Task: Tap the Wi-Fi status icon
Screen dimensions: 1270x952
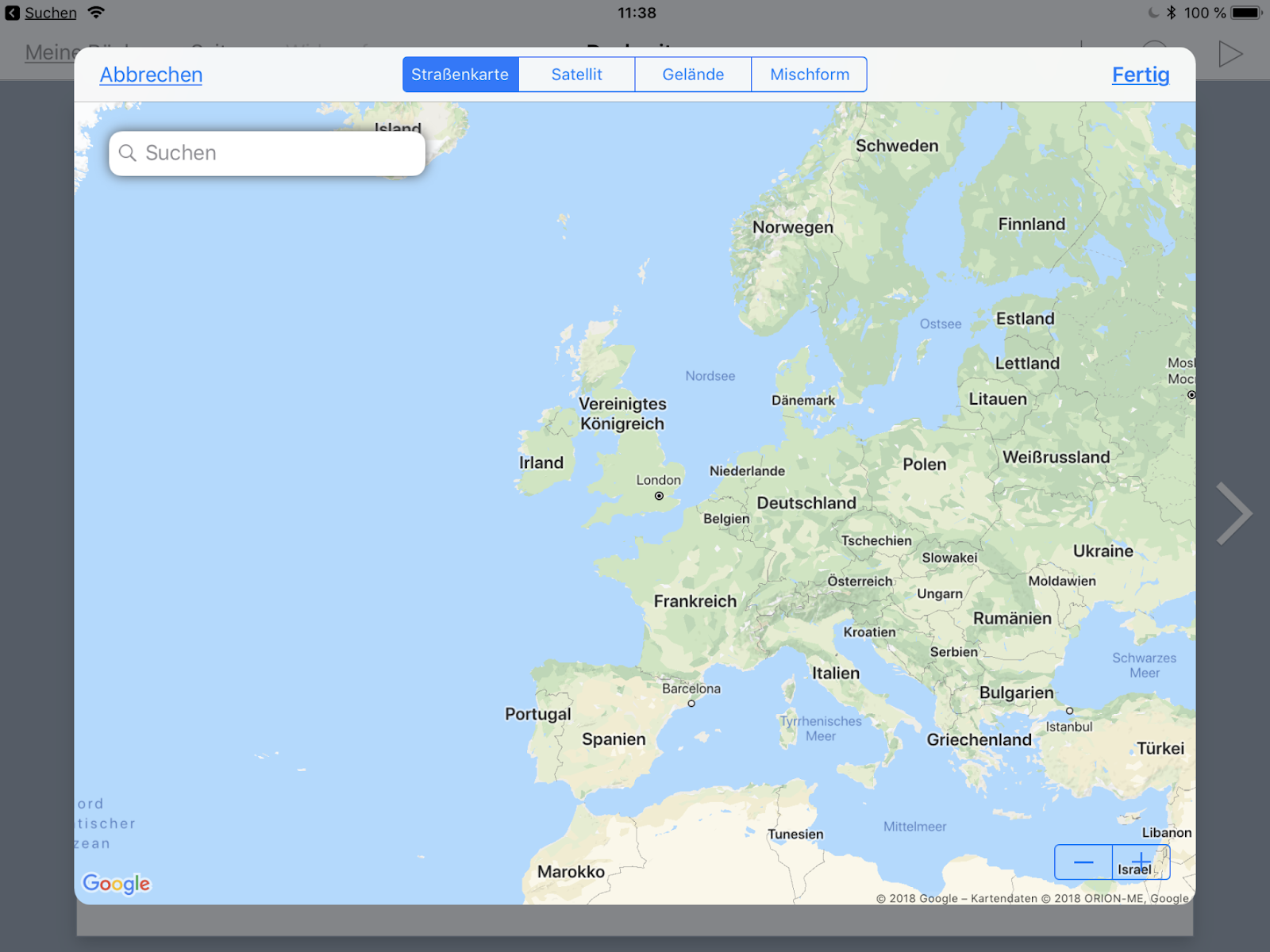Action: [x=96, y=12]
